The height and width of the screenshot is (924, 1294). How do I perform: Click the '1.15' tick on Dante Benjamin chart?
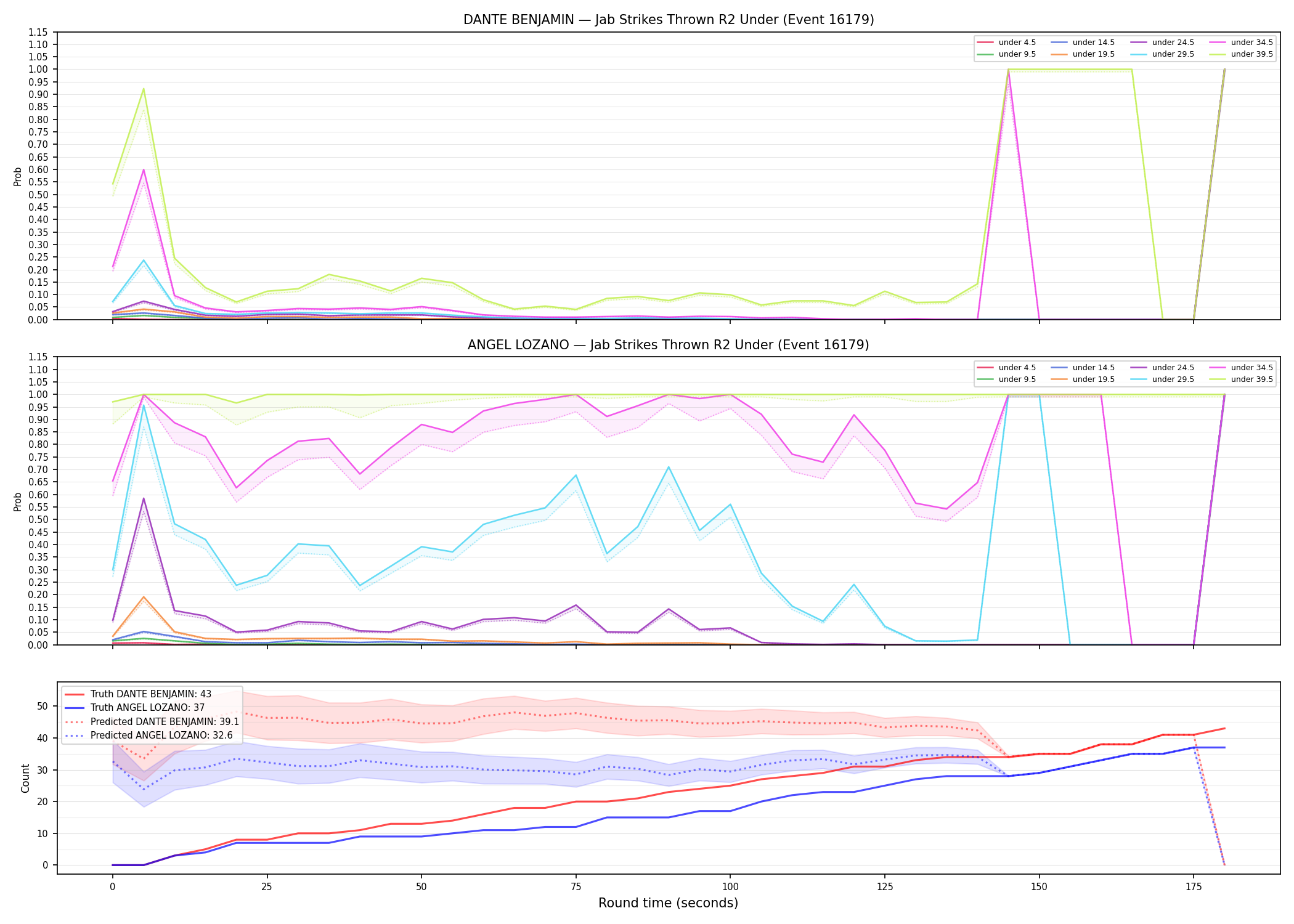[x=38, y=32]
